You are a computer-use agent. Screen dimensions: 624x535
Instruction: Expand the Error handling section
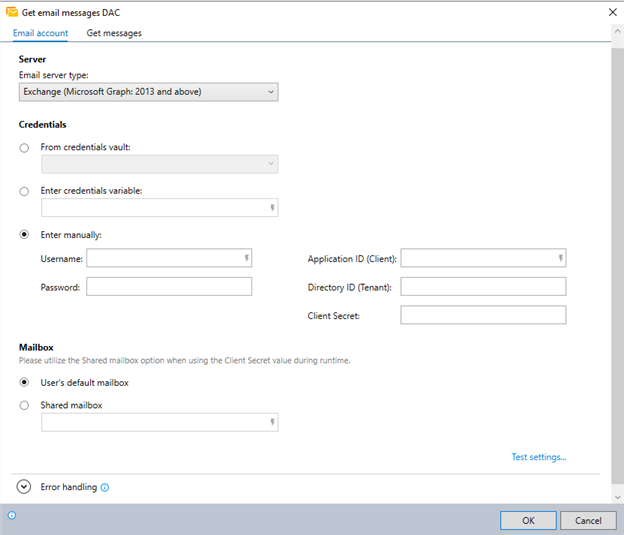(x=24, y=487)
